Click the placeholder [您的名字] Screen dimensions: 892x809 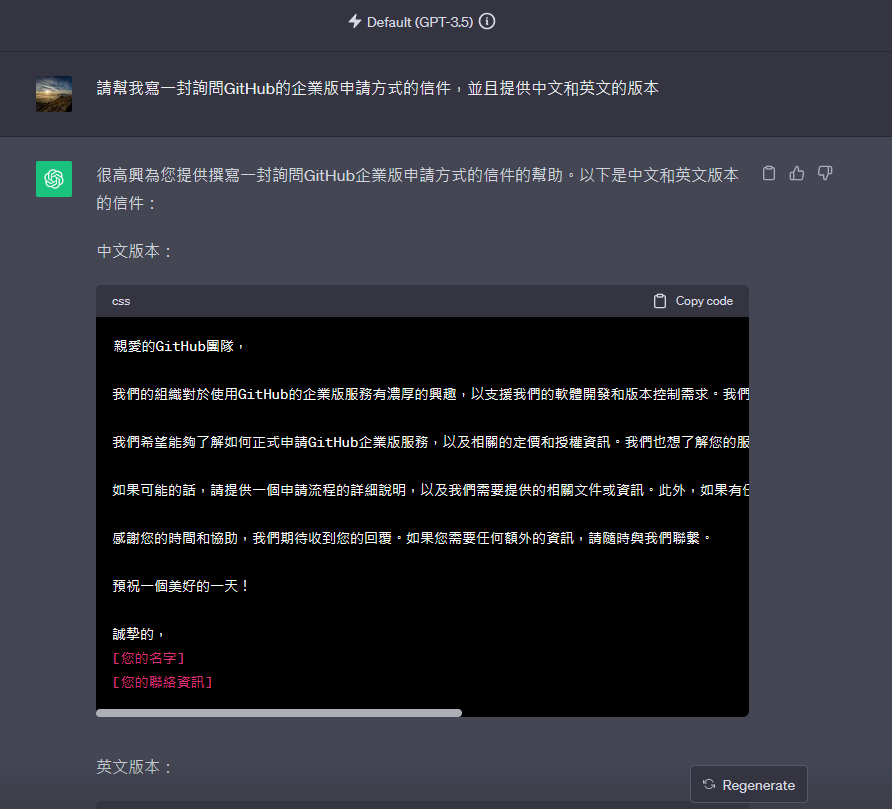tap(149, 658)
